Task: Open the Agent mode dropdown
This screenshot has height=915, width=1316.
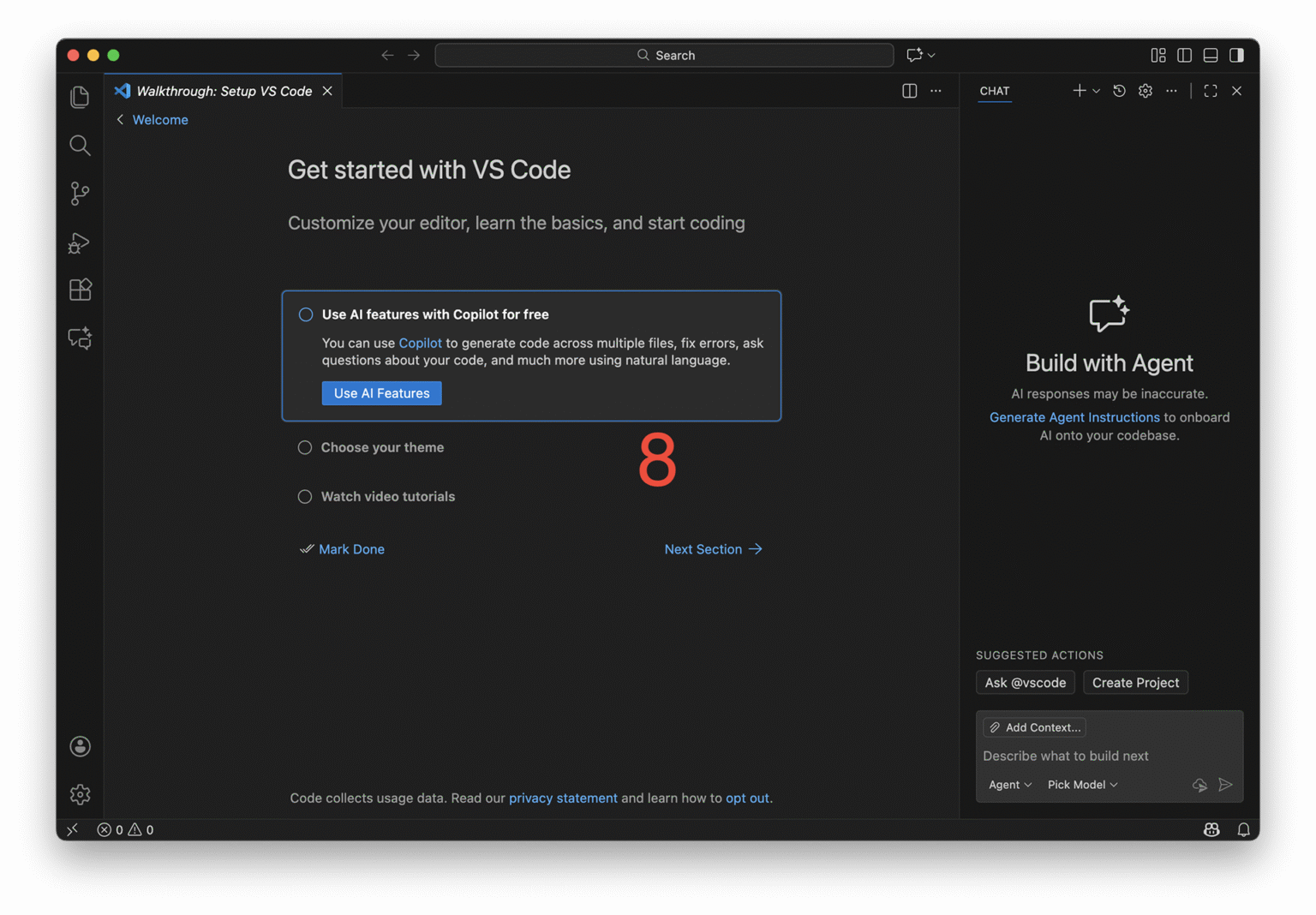Action: [1008, 784]
